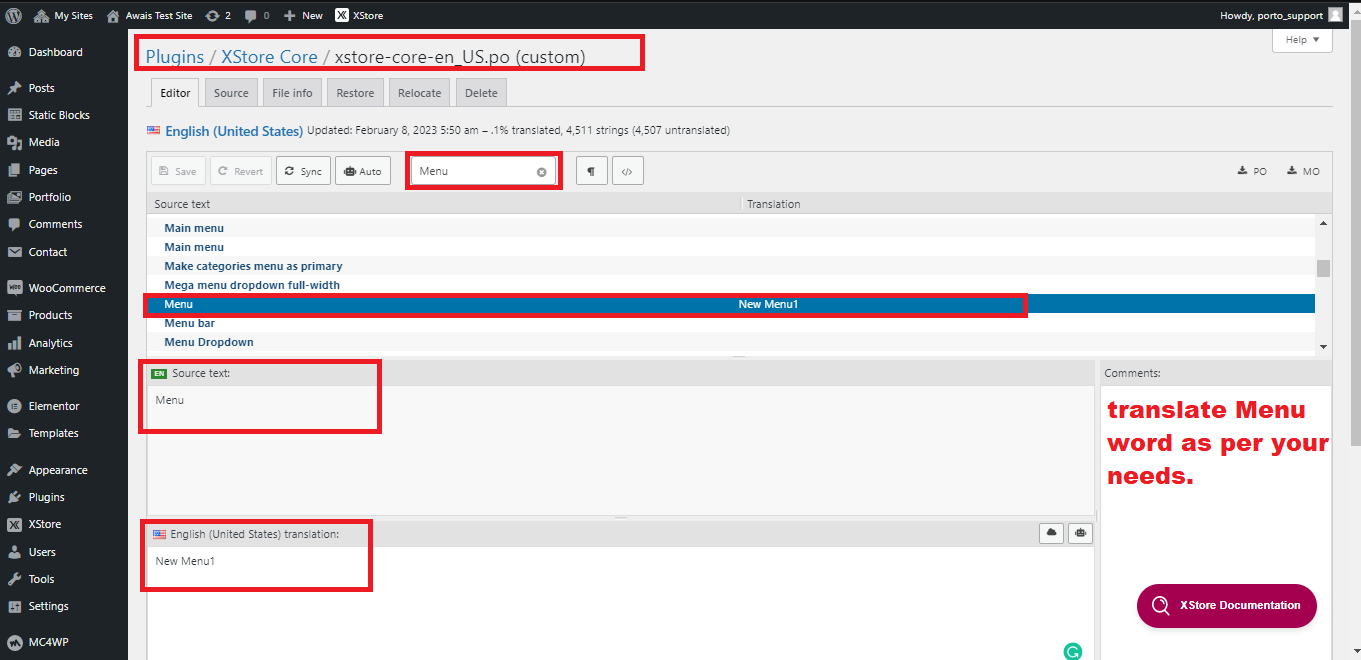Click the Save button

click(x=178, y=171)
